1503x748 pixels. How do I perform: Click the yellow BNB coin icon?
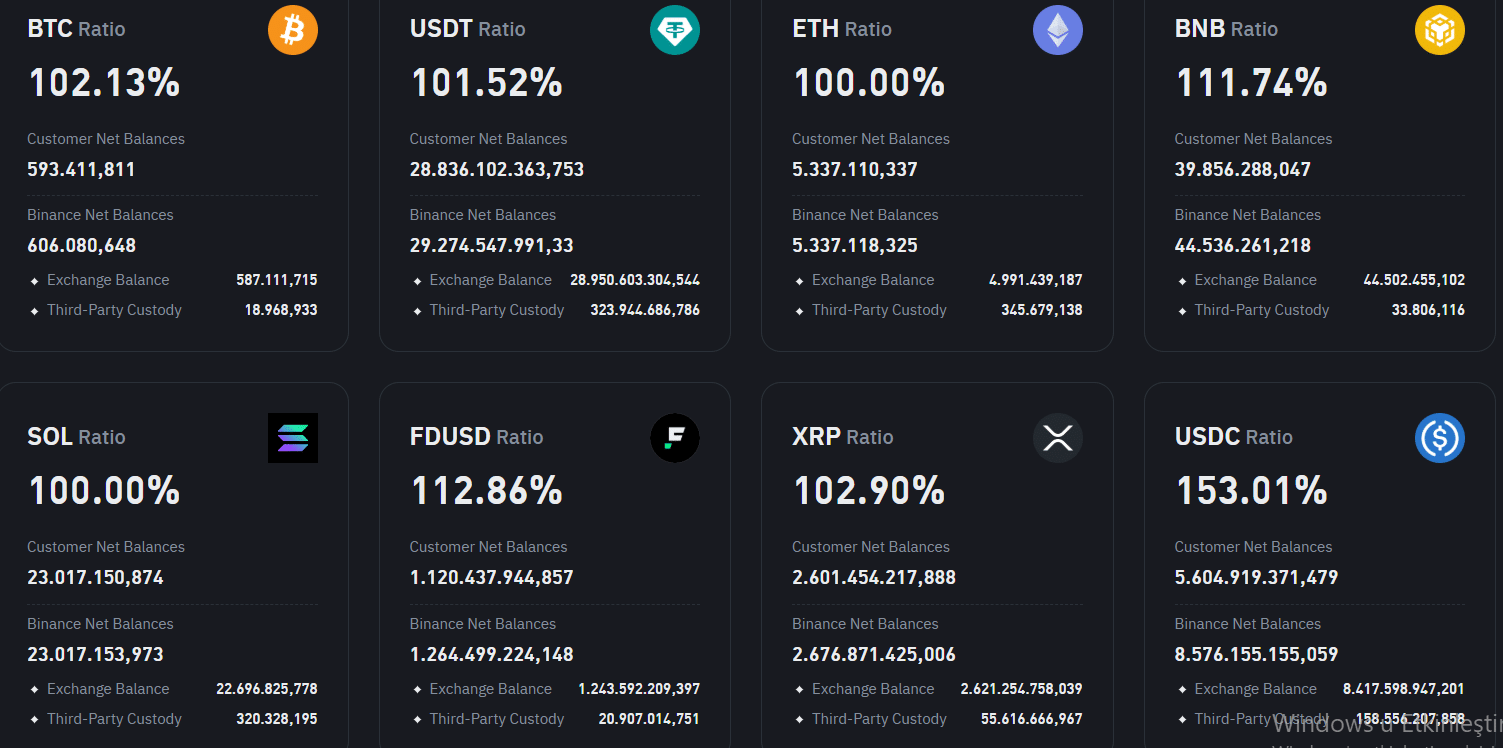click(1440, 30)
